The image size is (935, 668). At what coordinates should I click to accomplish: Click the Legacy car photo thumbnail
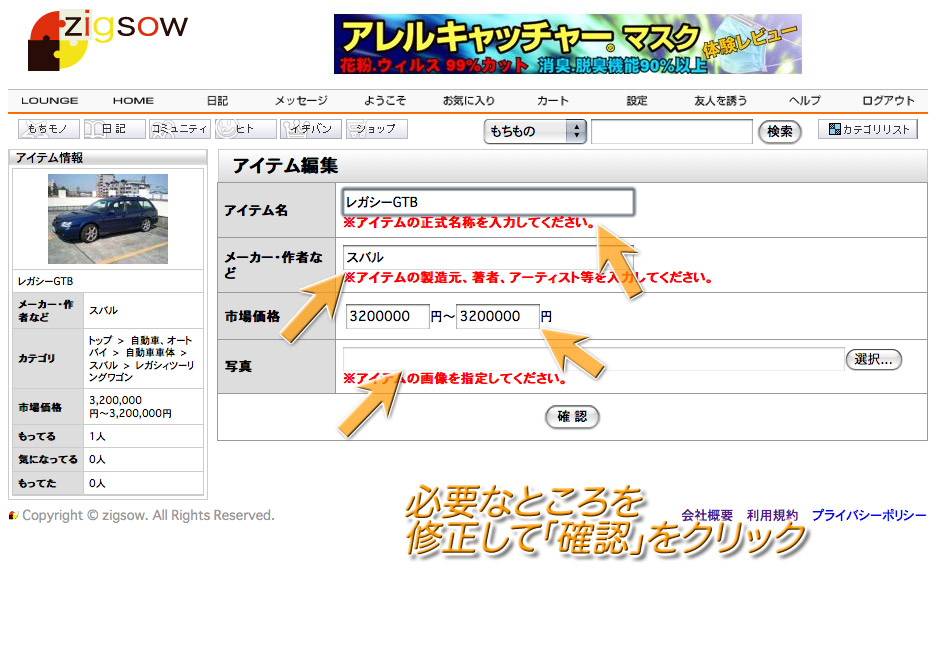point(108,219)
